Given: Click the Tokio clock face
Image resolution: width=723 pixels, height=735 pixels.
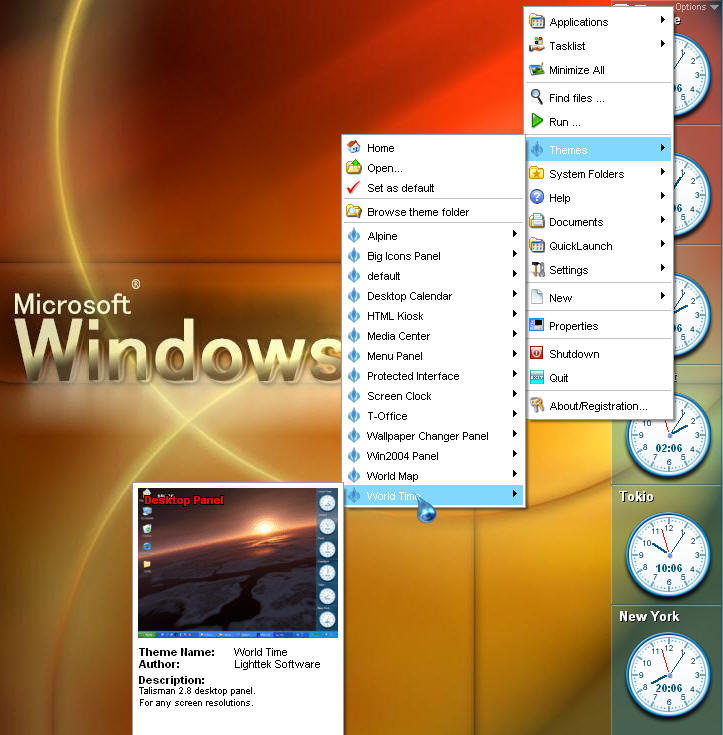Looking at the screenshot, I should (669, 555).
